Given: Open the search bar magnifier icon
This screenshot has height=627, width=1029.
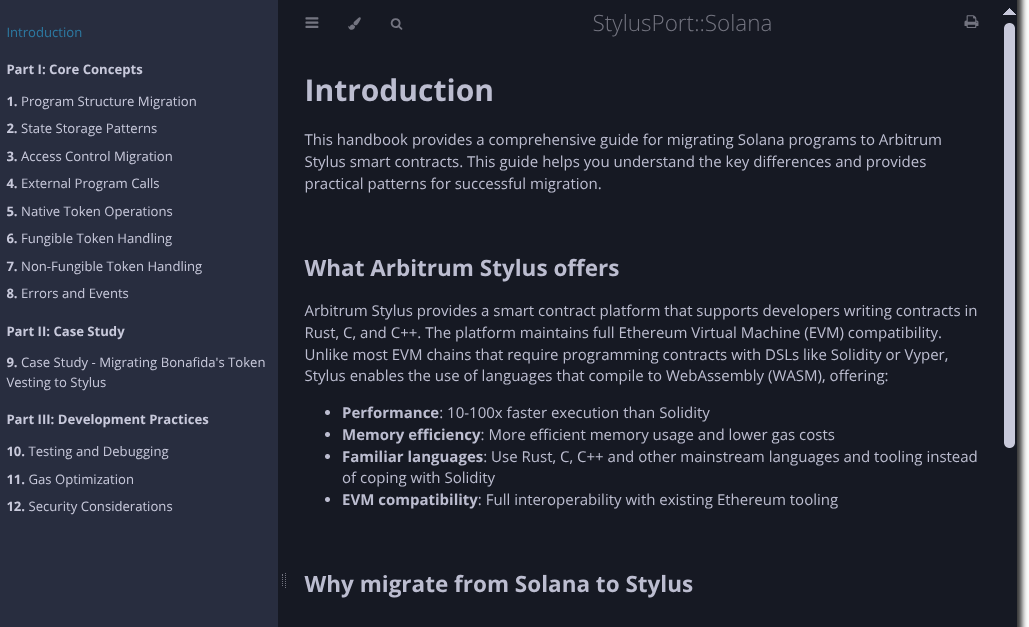Looking at the screenshot, I should click(x=396, y=24).
